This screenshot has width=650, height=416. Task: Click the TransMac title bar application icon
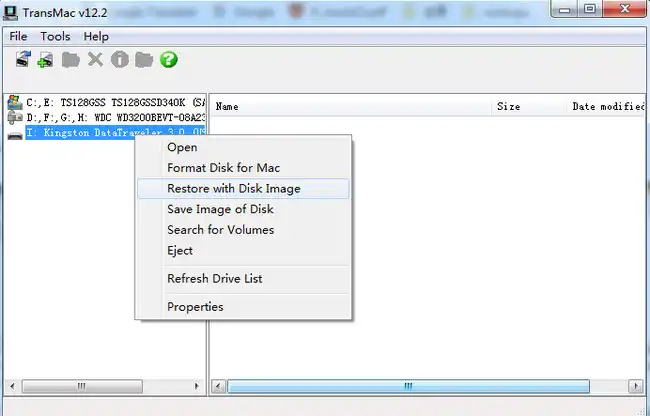(10, 13)
